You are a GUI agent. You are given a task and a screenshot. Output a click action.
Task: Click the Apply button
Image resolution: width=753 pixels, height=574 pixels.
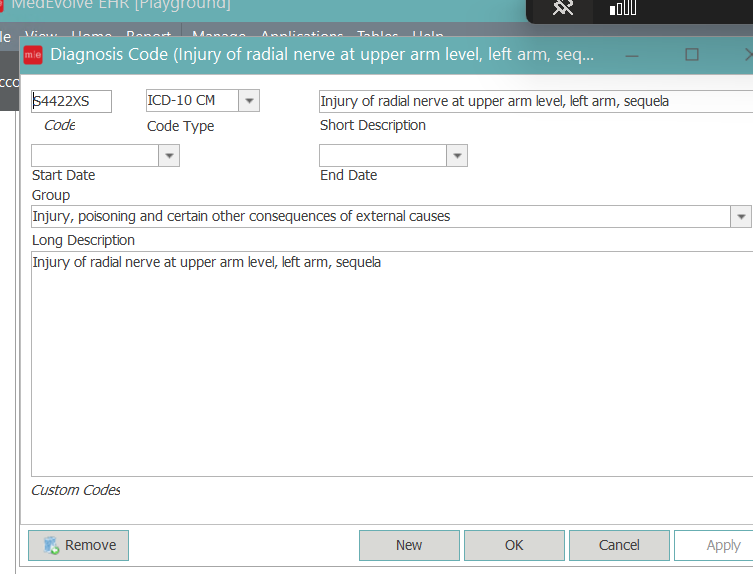(x=720, y=545)
